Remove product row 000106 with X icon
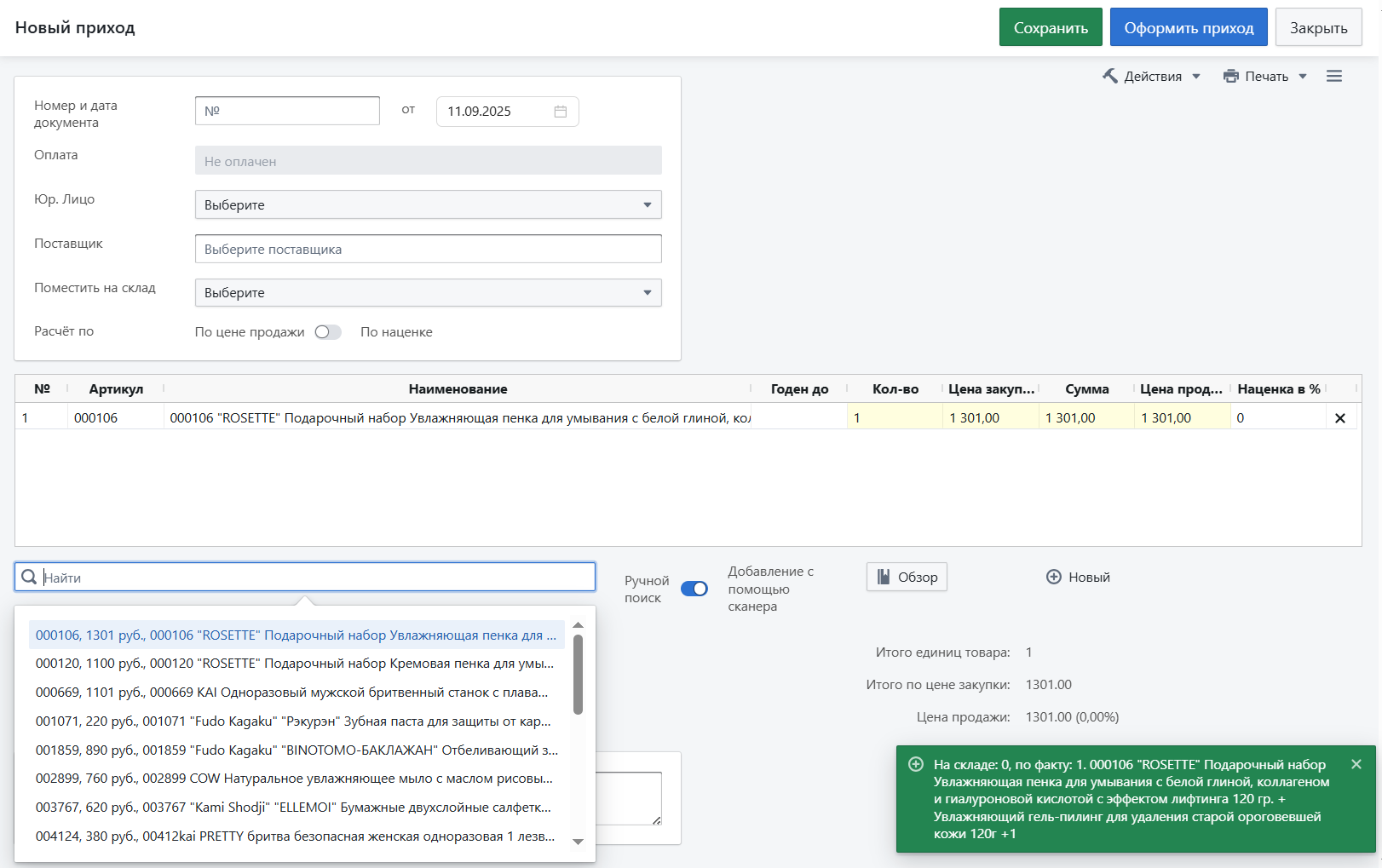 click(x=1339, y=418)
